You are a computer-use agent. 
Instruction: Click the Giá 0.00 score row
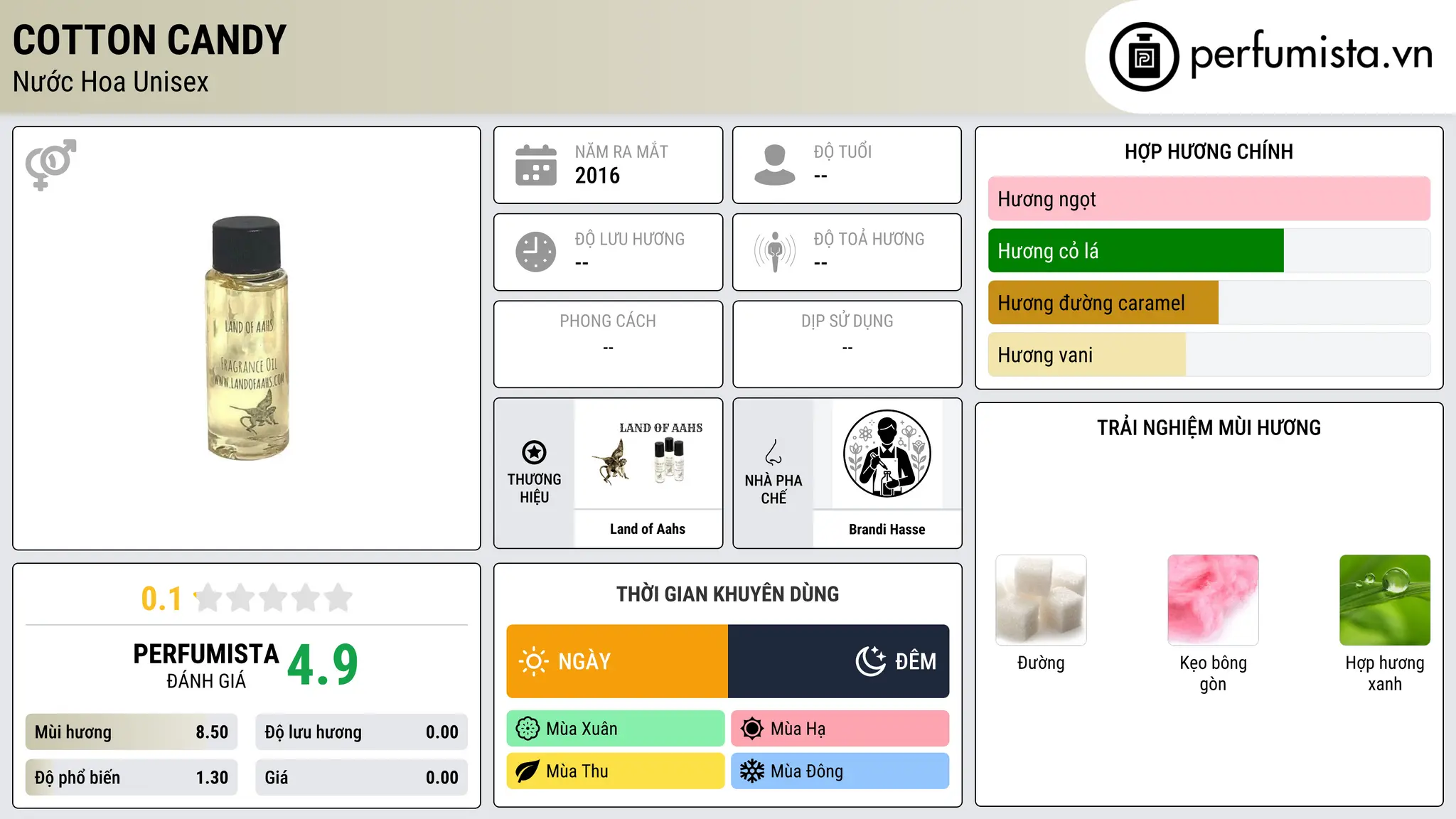pyautogui.click(x=361, y=778)
